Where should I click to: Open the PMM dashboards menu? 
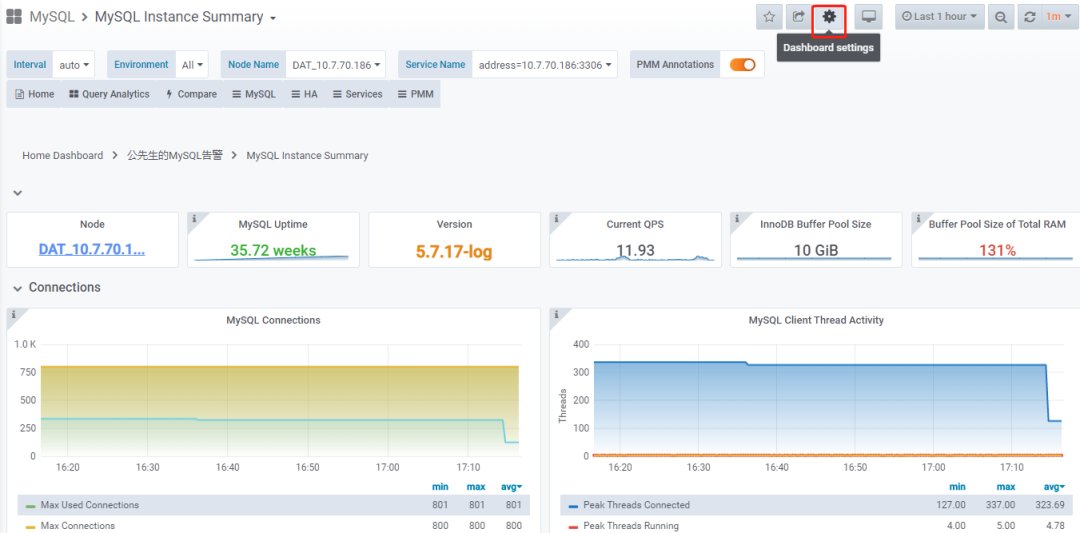[x=415, y=94]
